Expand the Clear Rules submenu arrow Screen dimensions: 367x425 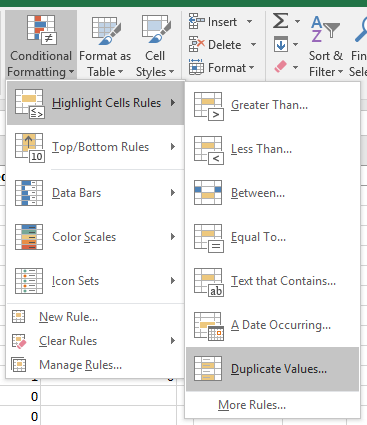[173, 340]
